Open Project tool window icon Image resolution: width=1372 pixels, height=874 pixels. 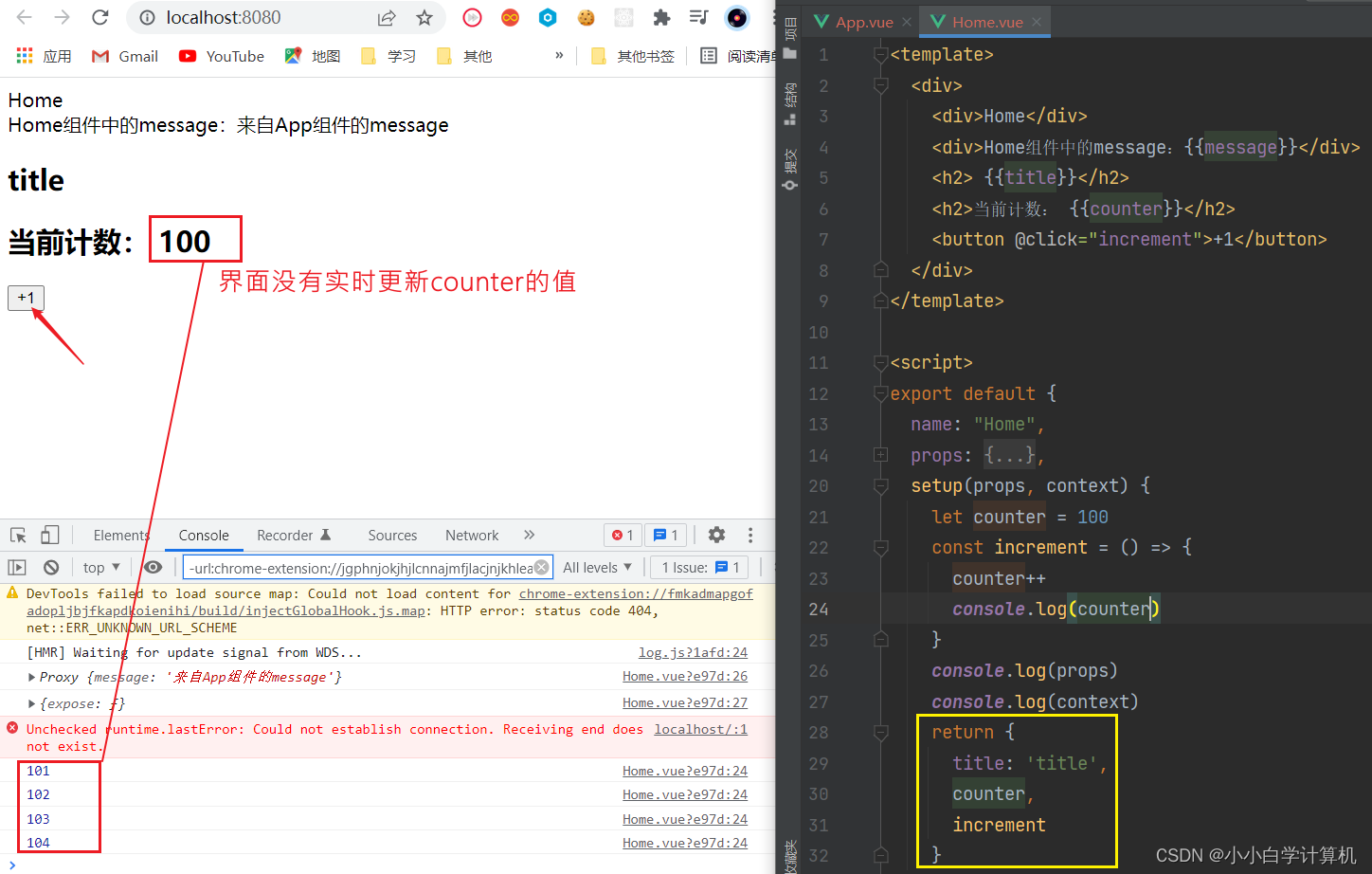tap(789, 39)
